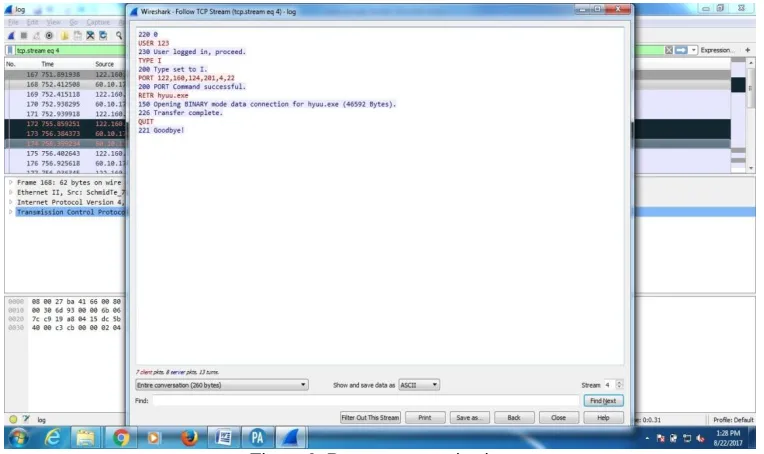Switch to Wireshark via the taskbar icon
764x454 pixels.
click(x=291, y=437)
